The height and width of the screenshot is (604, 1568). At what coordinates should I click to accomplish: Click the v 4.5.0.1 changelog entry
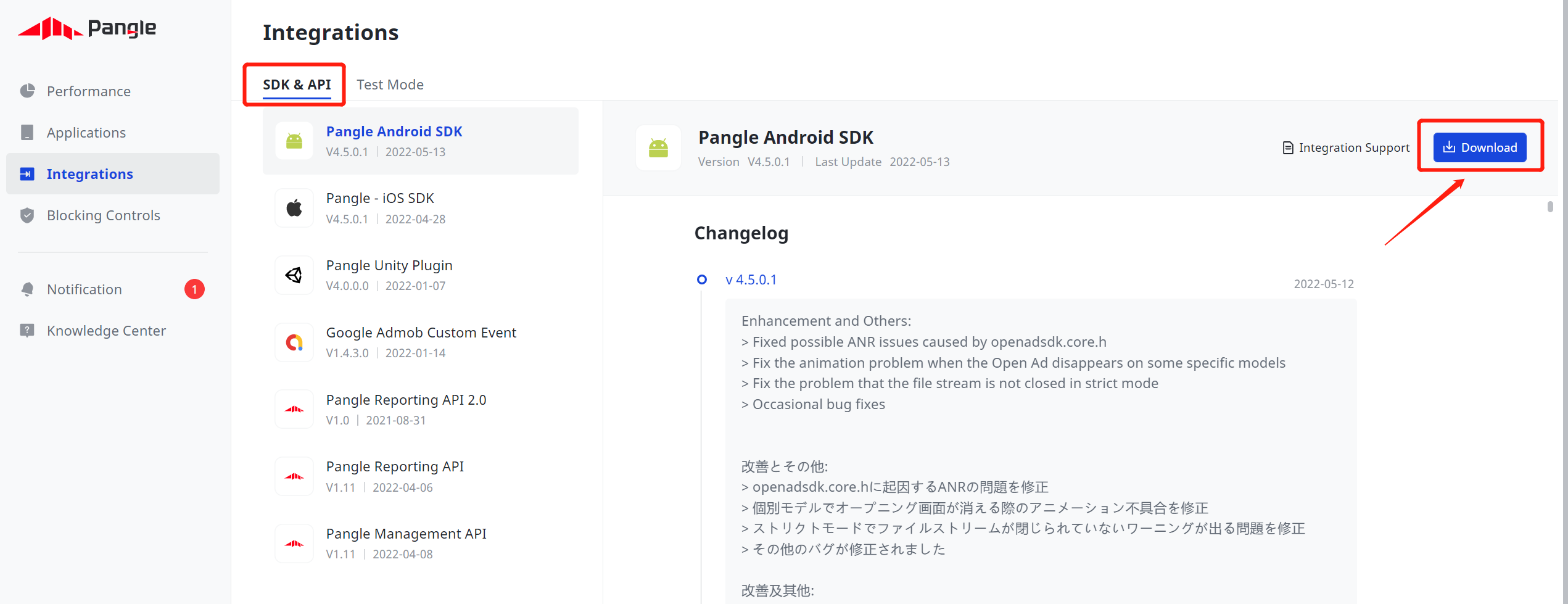(x=751, y=279)
